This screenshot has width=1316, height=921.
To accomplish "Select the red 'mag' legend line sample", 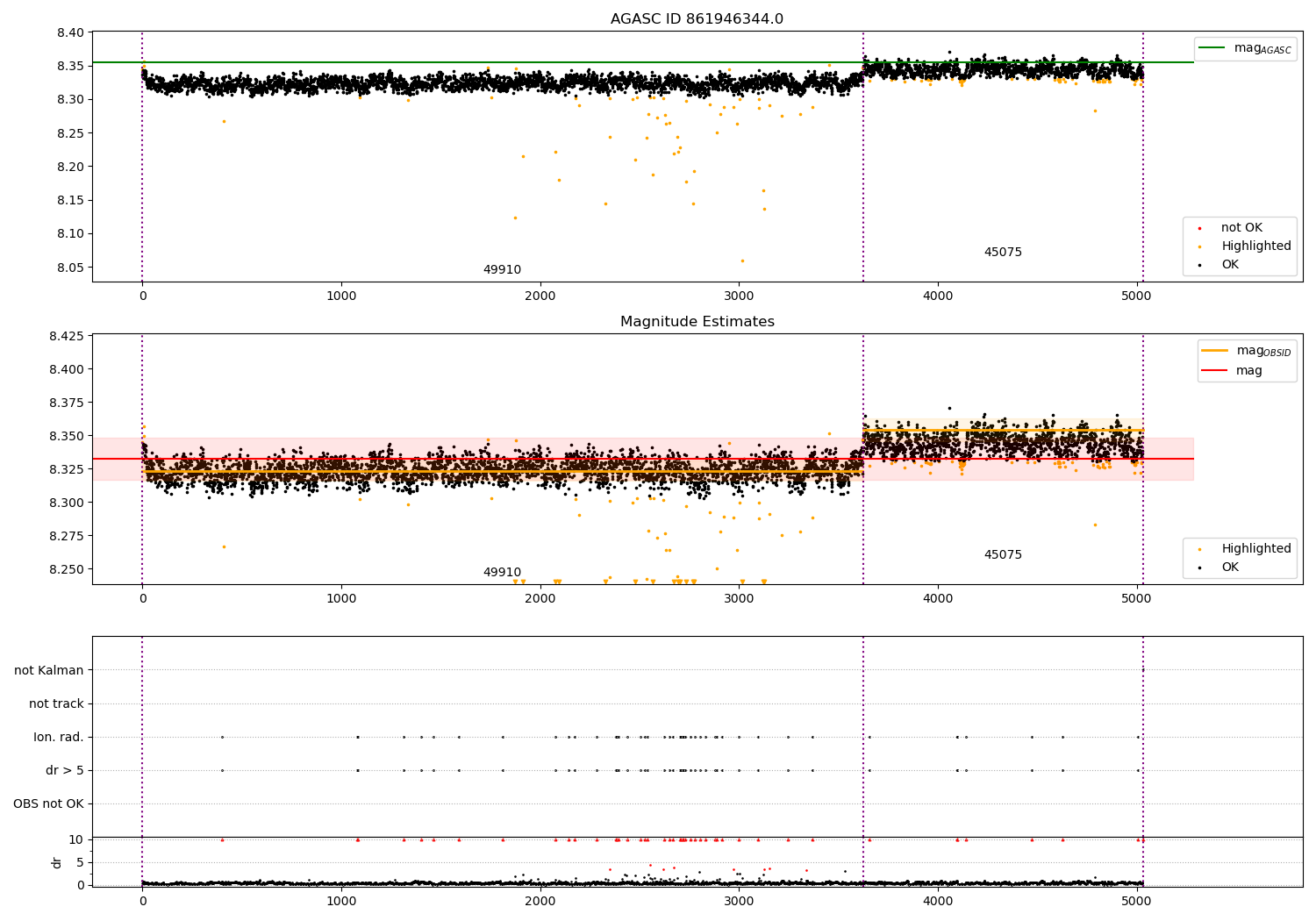I will 1214,371.
